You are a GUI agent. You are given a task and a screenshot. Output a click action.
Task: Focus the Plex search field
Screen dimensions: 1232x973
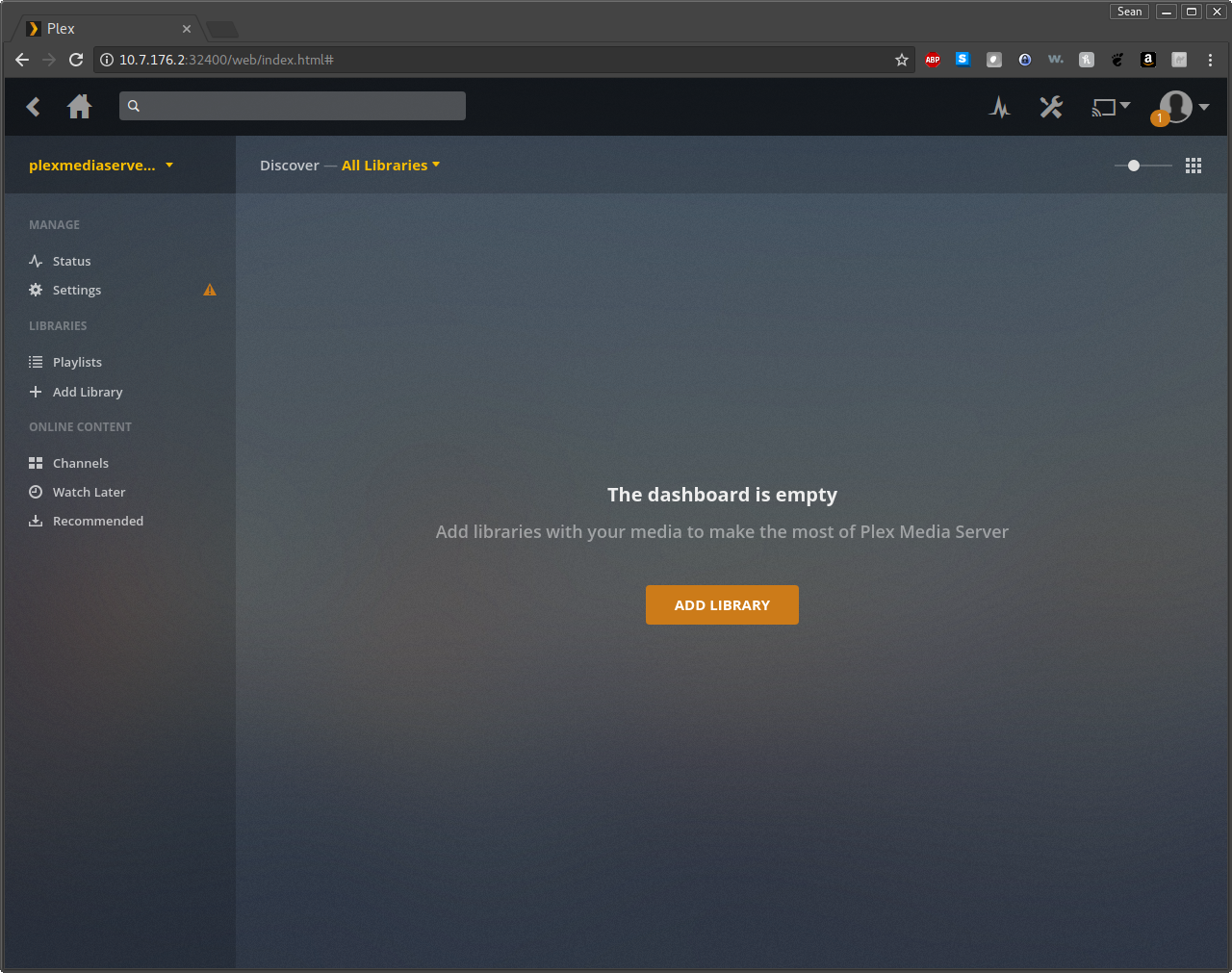click(293, 106)
